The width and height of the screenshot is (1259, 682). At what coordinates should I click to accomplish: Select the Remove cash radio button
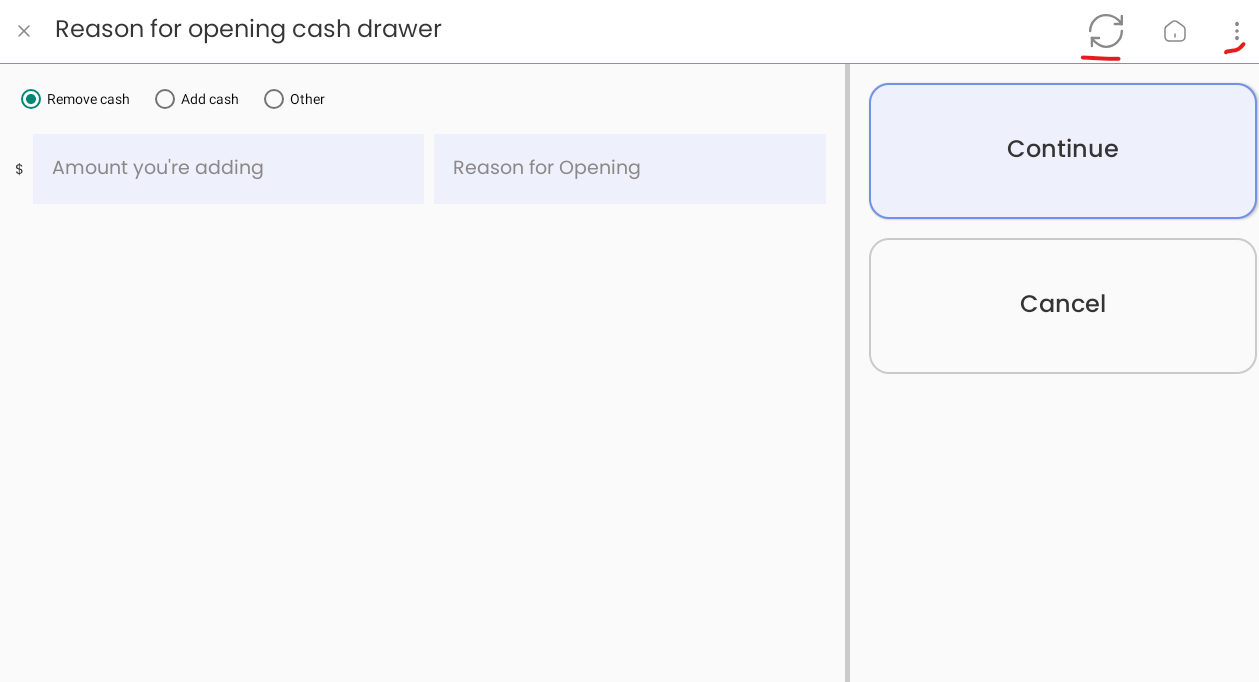[x=31, y=99]
